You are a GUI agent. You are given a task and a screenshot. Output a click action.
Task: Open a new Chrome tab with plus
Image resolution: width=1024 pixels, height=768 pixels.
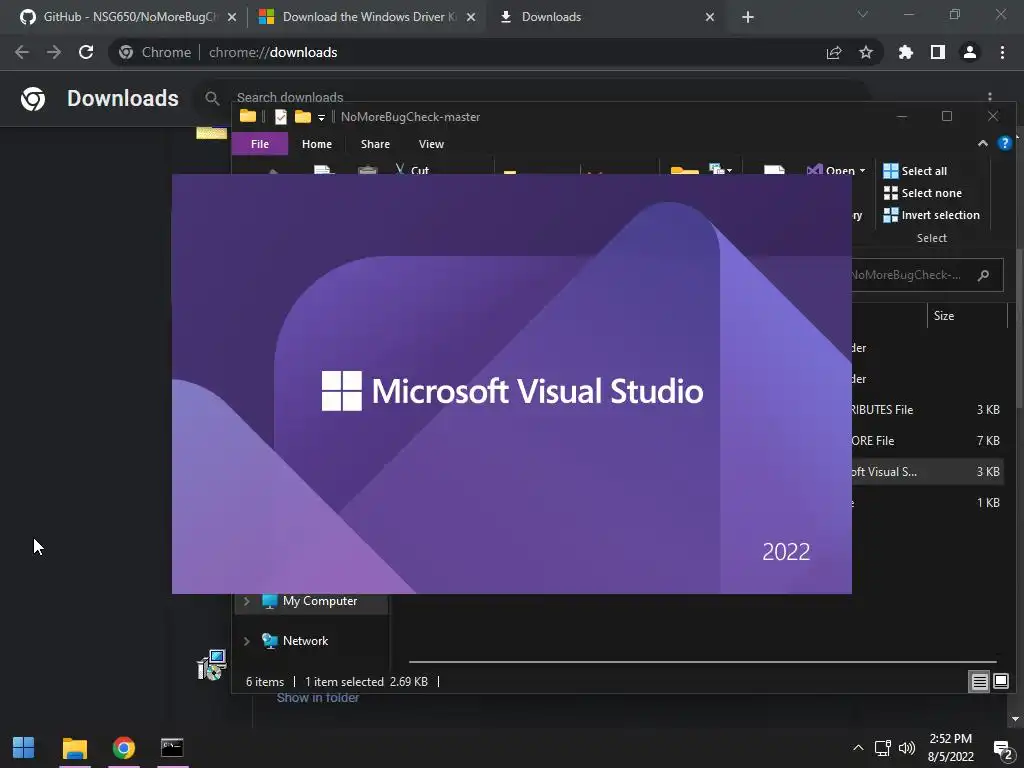(x=748, y=17)
